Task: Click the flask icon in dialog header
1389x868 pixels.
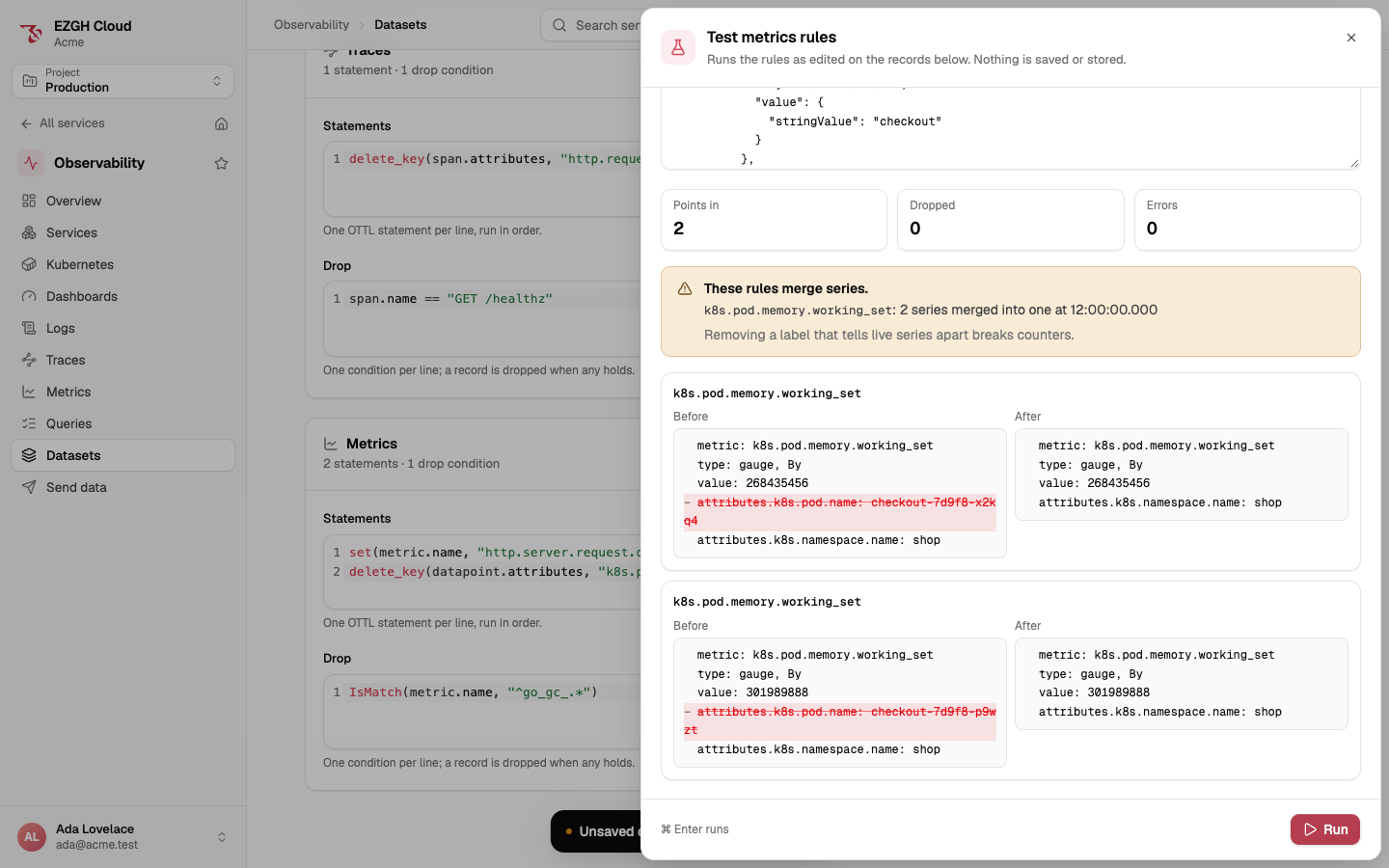Action: (678, 47)
